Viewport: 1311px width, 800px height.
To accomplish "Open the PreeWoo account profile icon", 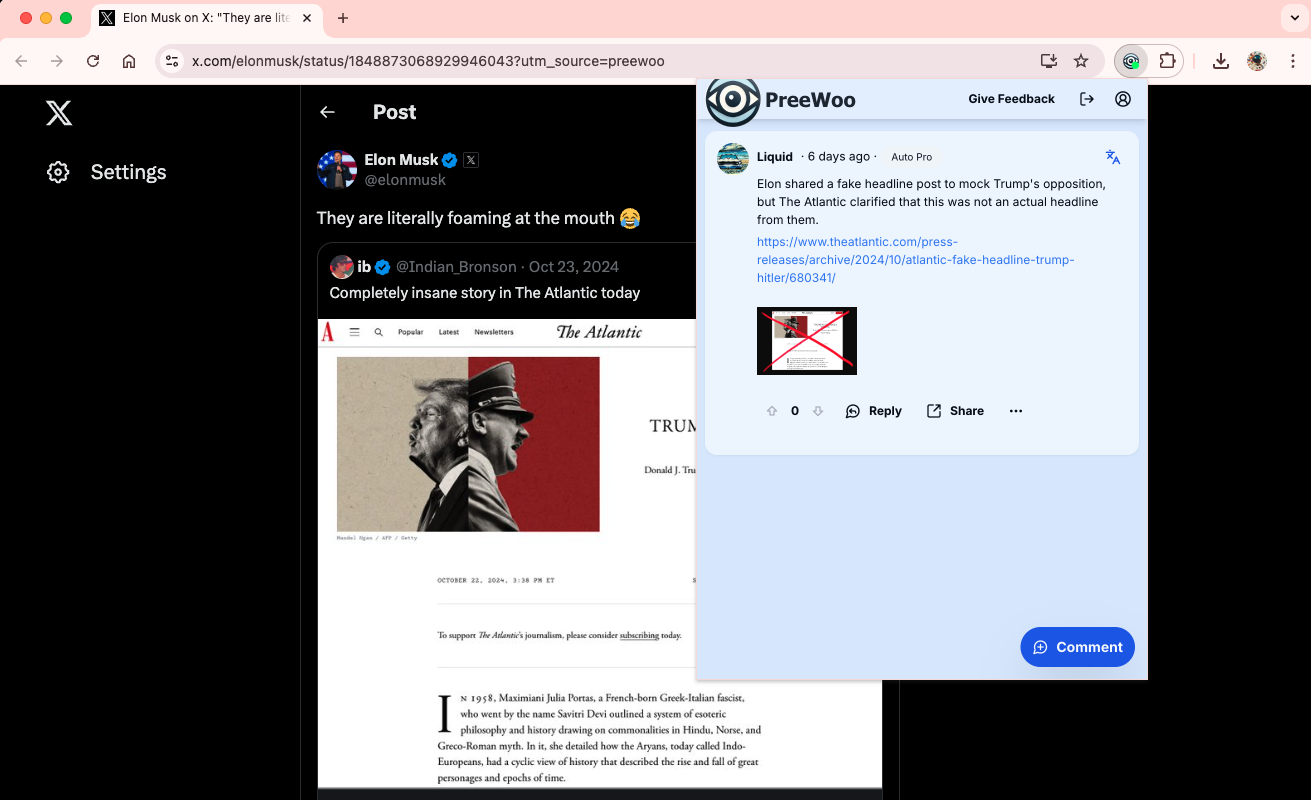I will point(1123,99).
